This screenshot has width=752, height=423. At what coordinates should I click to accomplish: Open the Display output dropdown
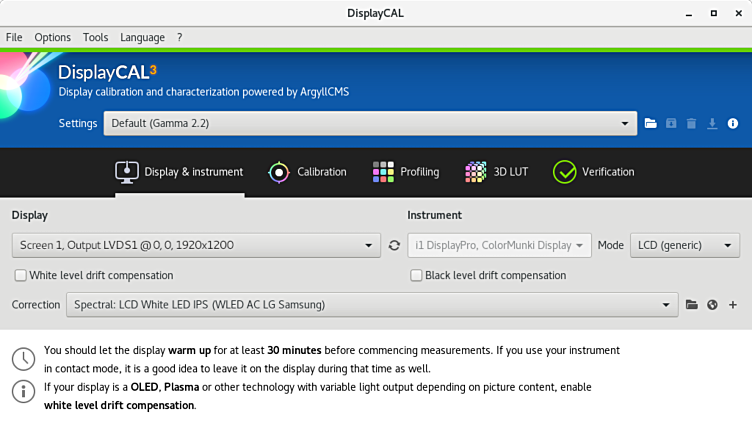click(196, 245)
